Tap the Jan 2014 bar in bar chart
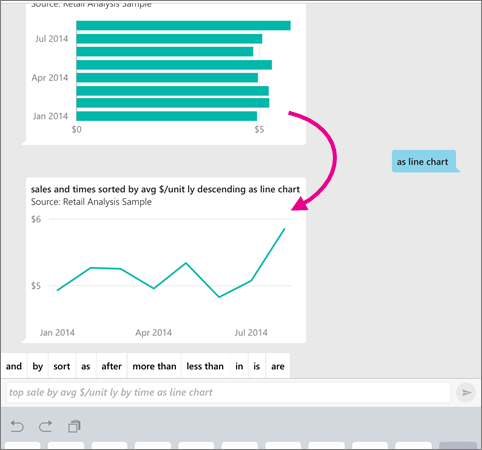482x450 pixels. point(167,116)
